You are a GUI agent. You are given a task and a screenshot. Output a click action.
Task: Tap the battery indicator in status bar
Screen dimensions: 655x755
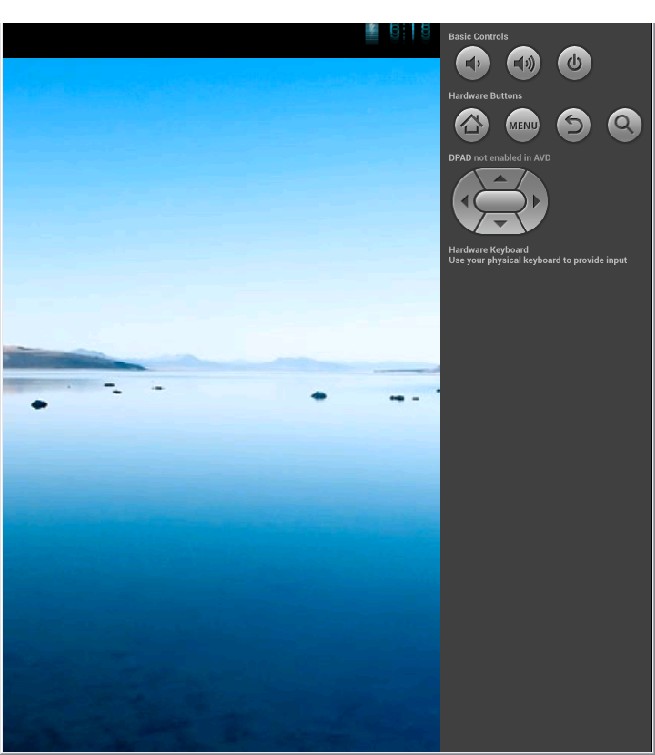372,33
